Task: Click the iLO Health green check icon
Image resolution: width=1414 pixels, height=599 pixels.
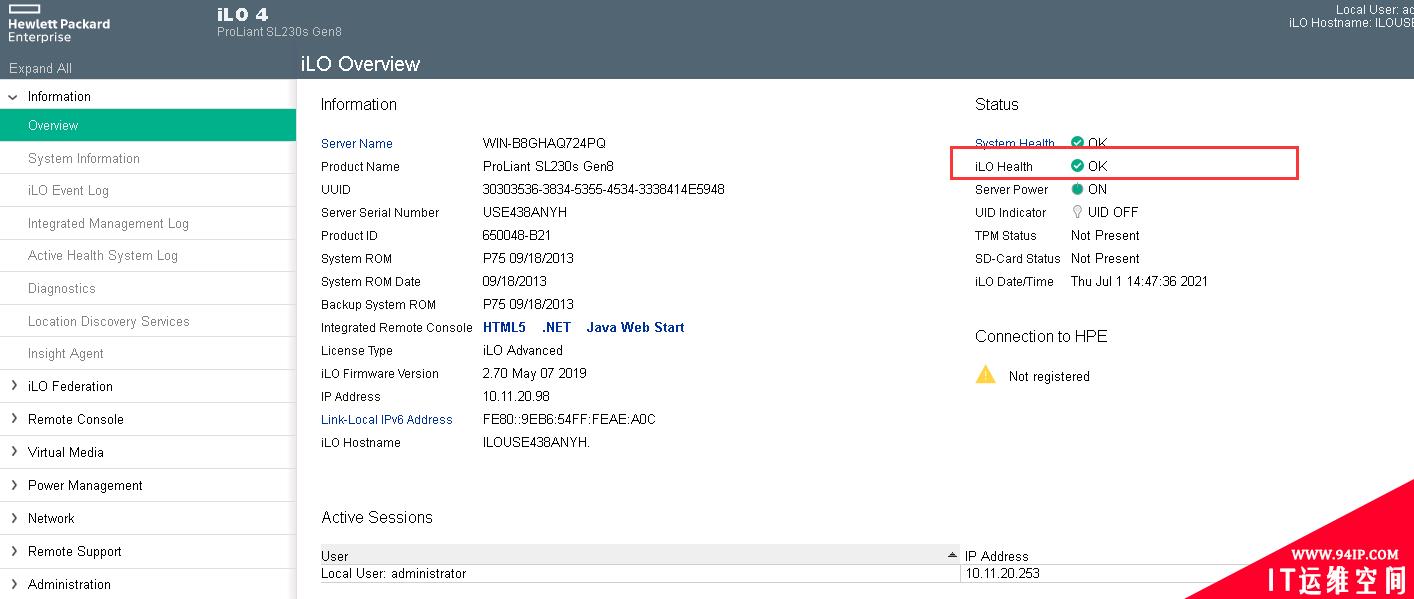Action: [1077, 166]
